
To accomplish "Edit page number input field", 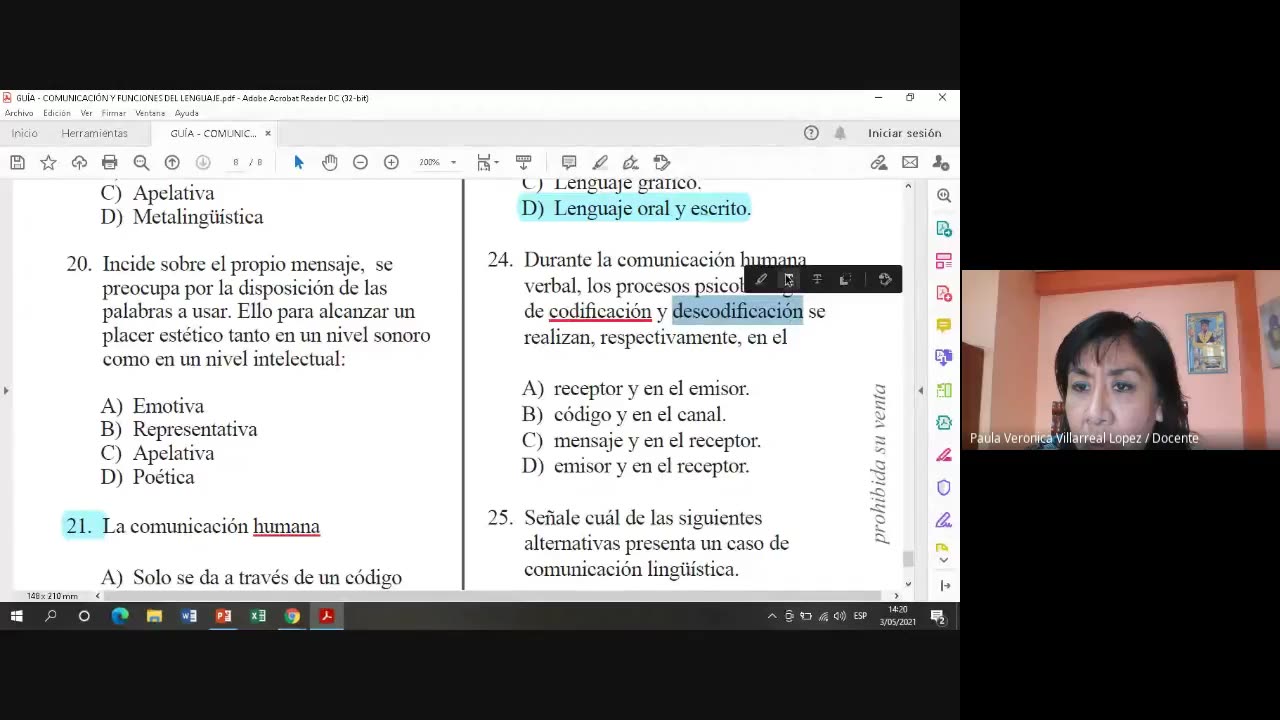I will tap(236, 162).
